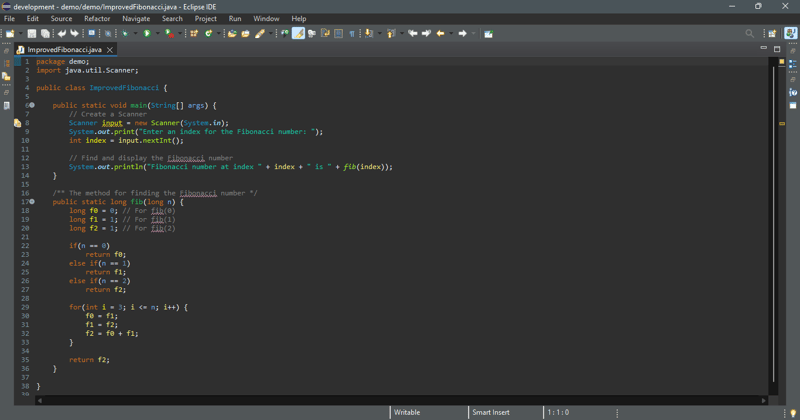Click the 'Smart Insert' status entry

tap(491, 412)
